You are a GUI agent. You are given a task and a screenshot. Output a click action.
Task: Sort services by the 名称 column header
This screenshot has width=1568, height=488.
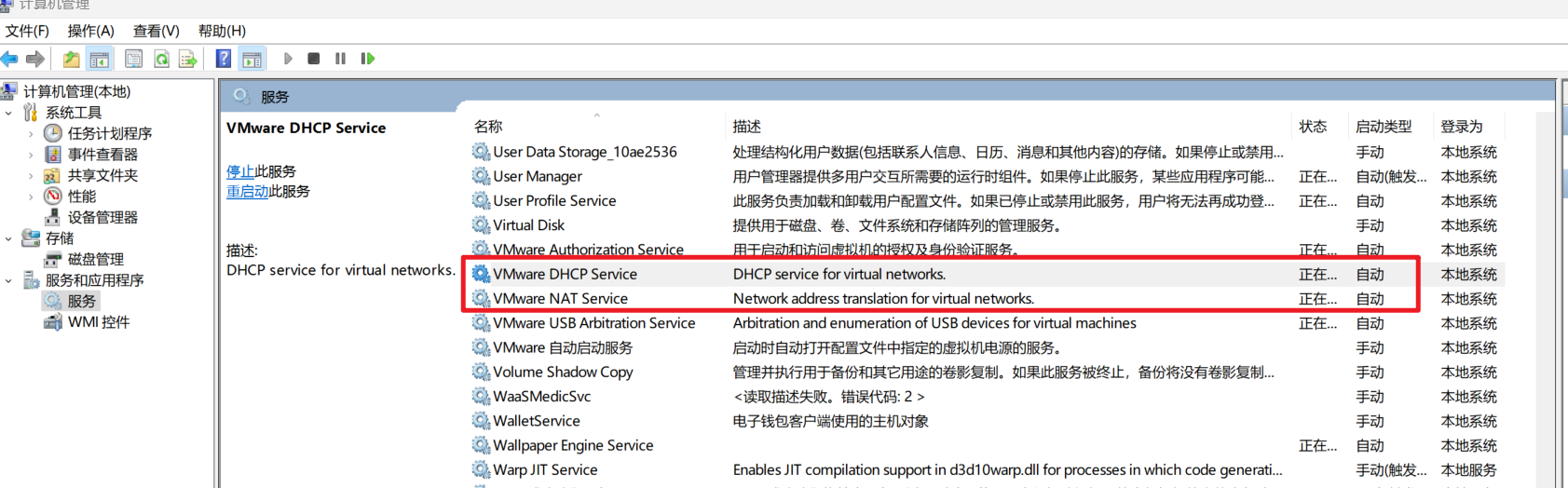coord(488,127)
